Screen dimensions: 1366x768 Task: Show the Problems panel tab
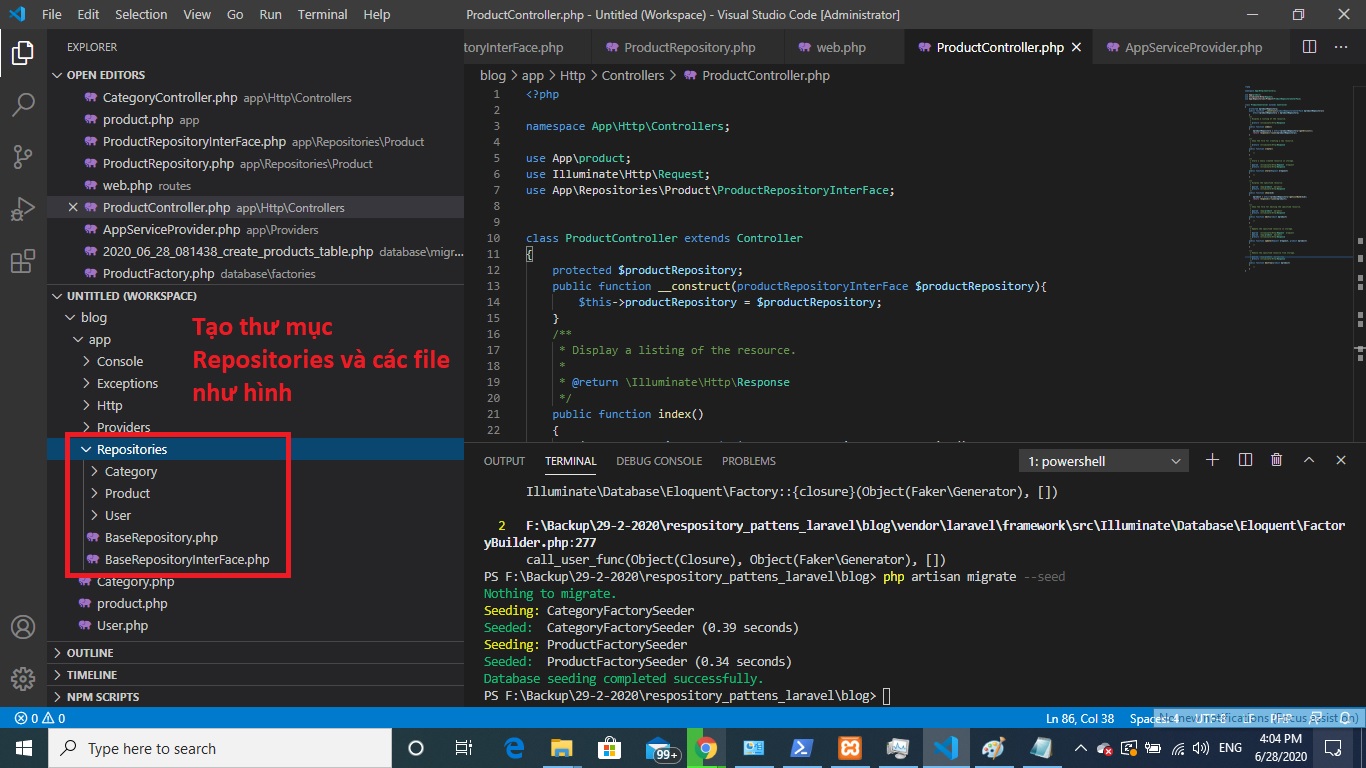(x=749, y=461)
